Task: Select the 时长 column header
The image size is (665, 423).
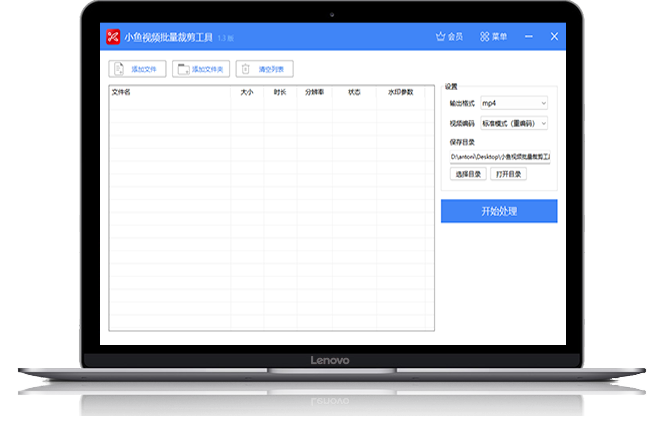Action: 280,92
